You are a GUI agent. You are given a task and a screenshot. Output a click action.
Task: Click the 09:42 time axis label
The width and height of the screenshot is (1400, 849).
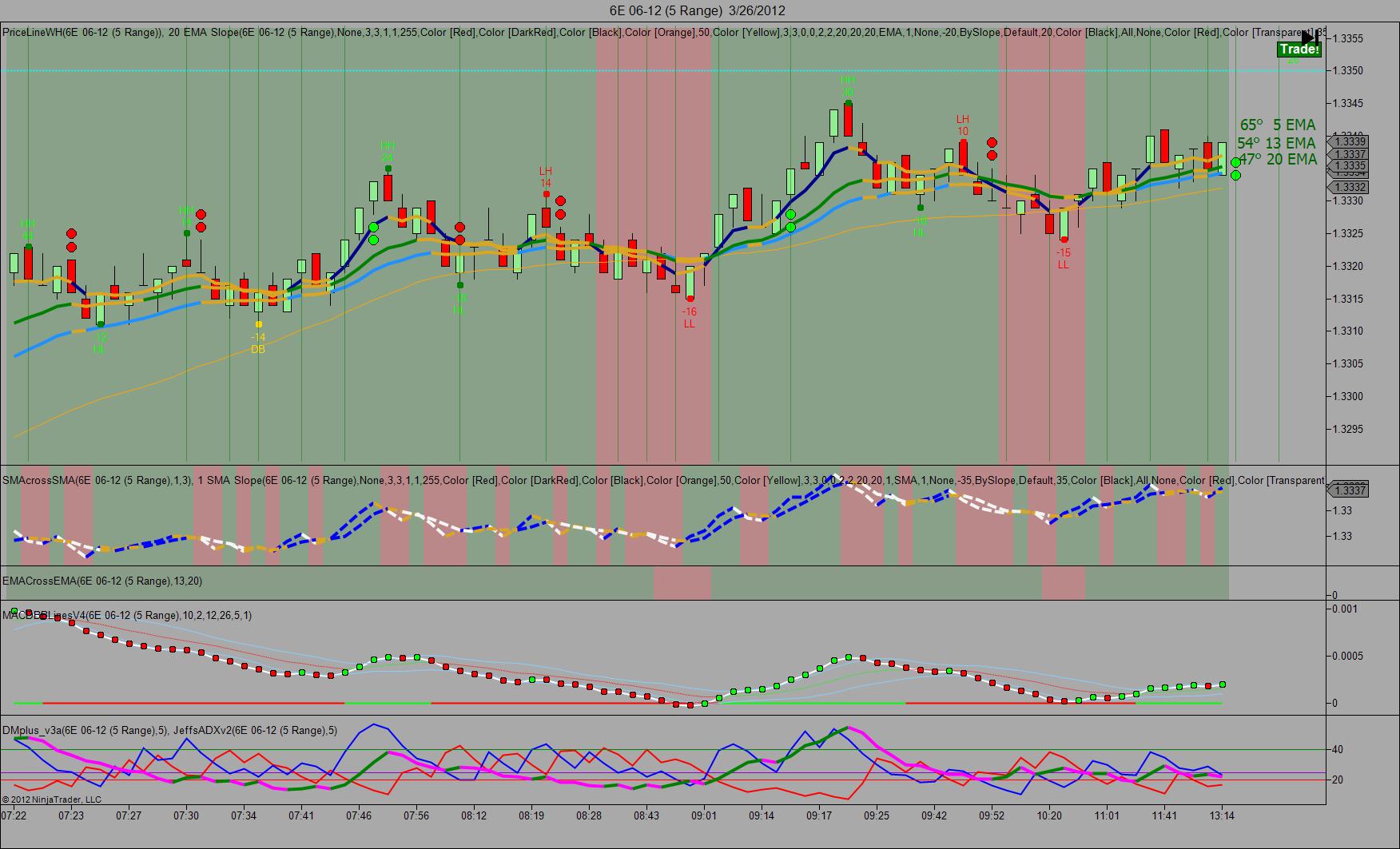point(934,816)
